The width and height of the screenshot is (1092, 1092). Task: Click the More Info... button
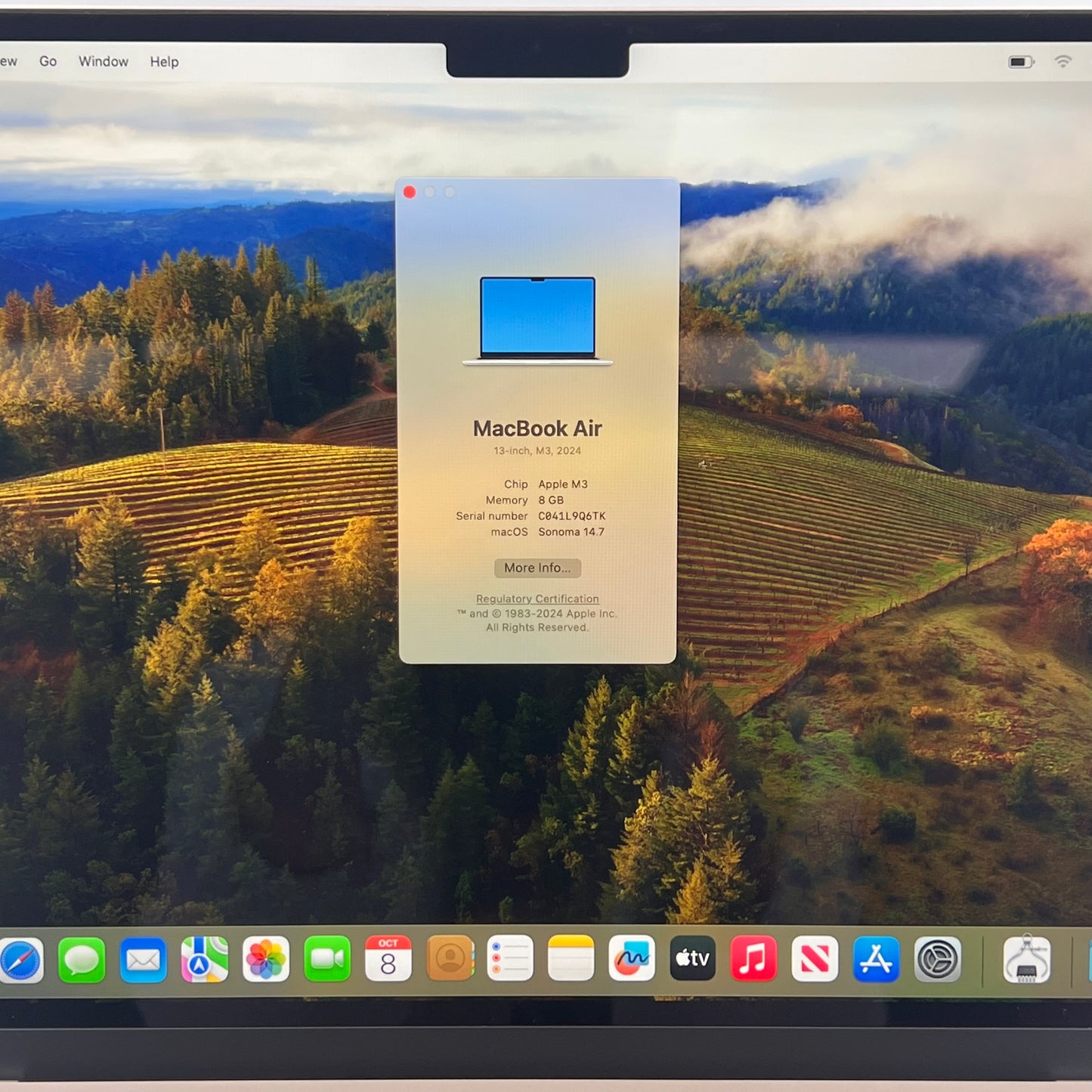point(537,568)
